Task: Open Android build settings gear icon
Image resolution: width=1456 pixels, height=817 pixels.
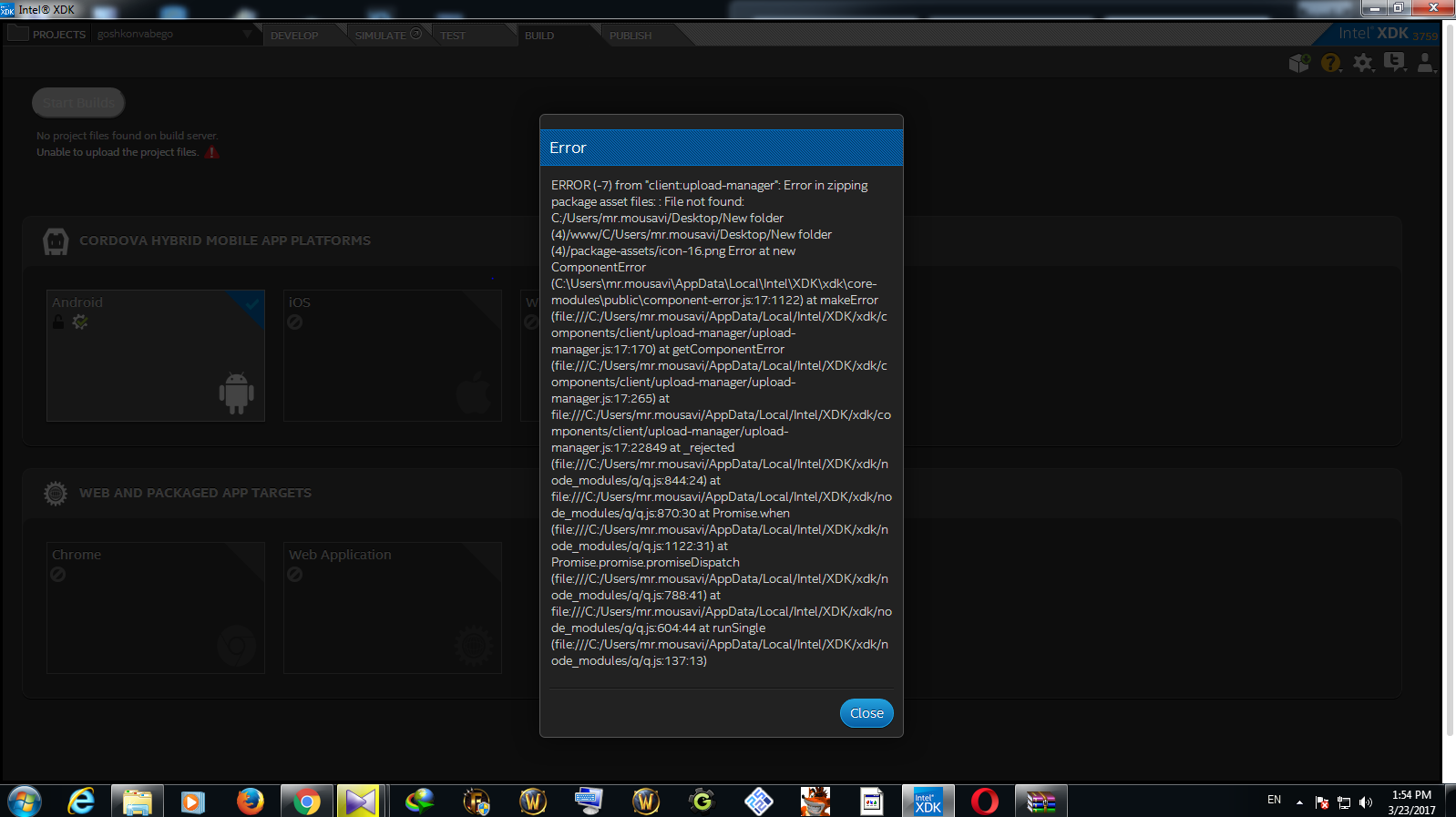Action: [x=80, y=322]
